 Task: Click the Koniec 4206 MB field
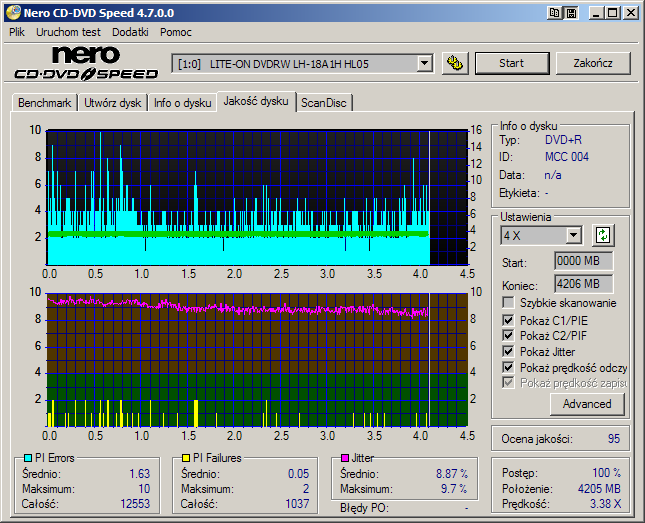click(x=583, y=284)
